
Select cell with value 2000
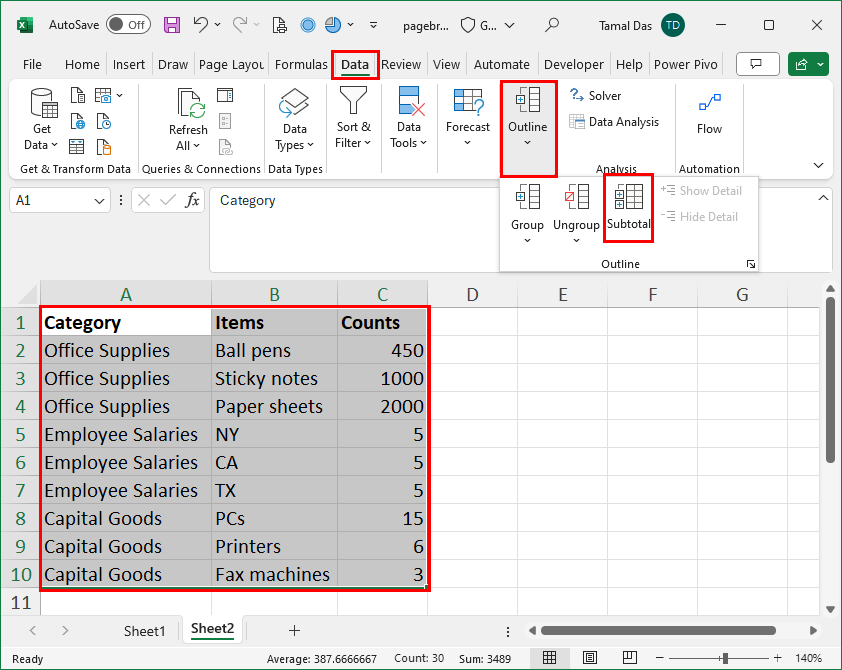pos(382,406)
